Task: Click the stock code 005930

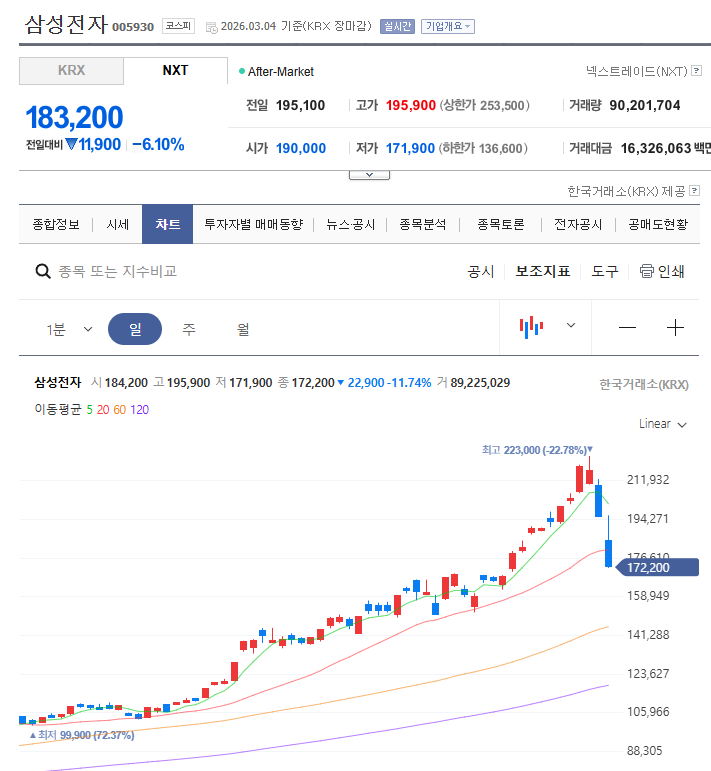Action: point(133,27)
